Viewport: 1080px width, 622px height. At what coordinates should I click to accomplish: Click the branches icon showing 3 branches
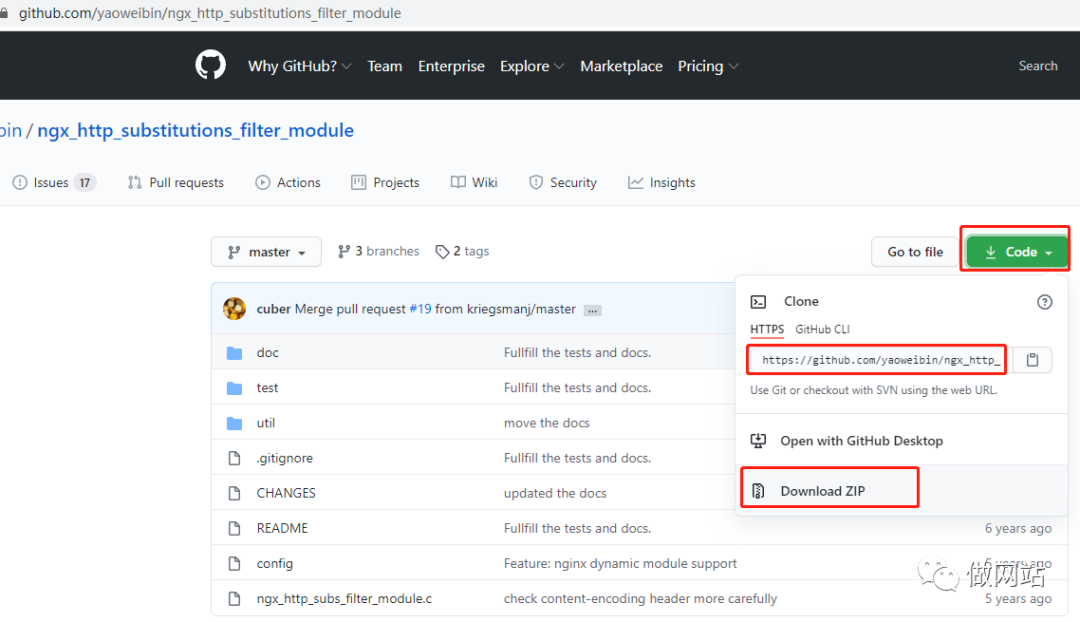point(343,251)
